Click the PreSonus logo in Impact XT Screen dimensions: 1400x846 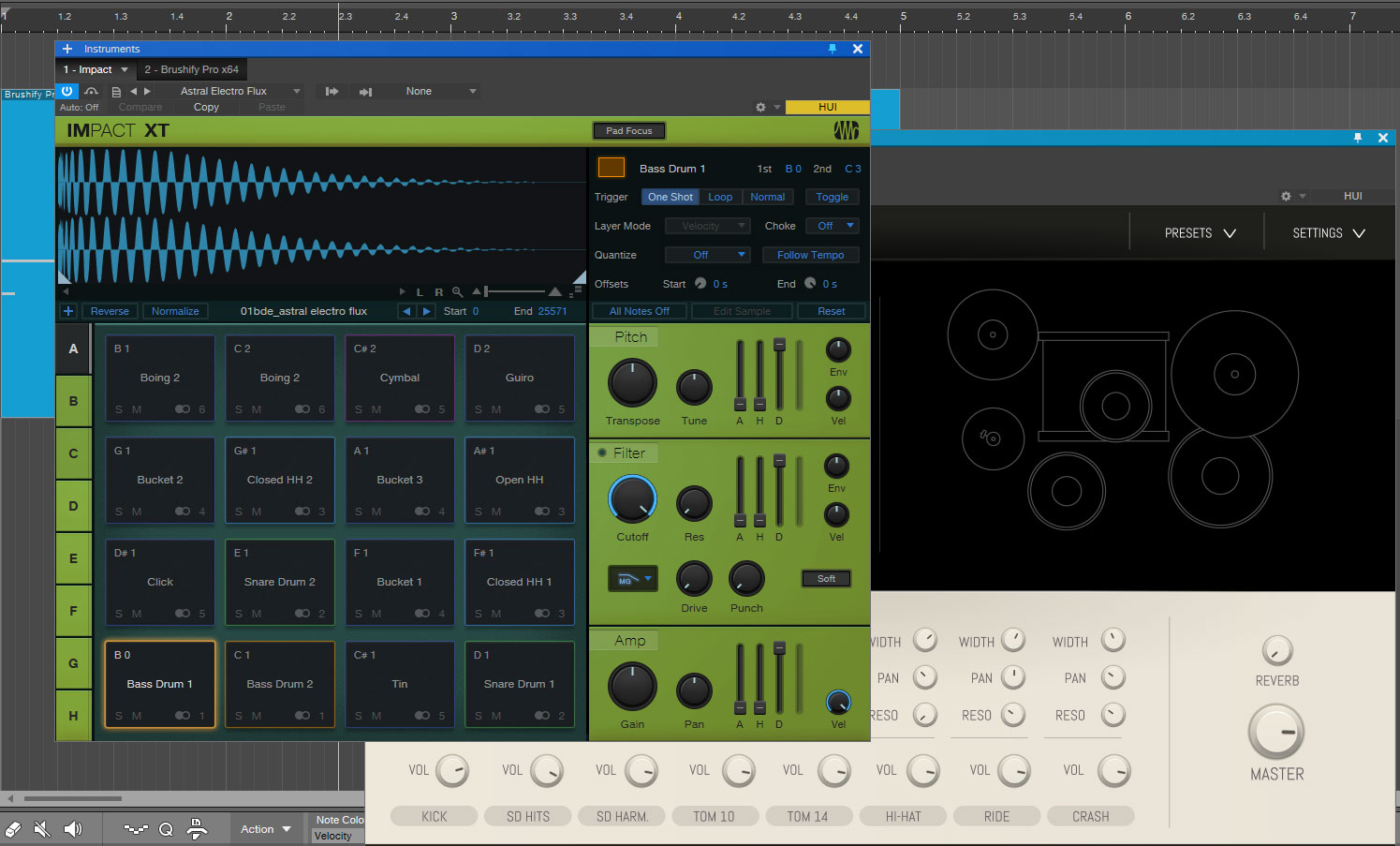pos(847,130)
